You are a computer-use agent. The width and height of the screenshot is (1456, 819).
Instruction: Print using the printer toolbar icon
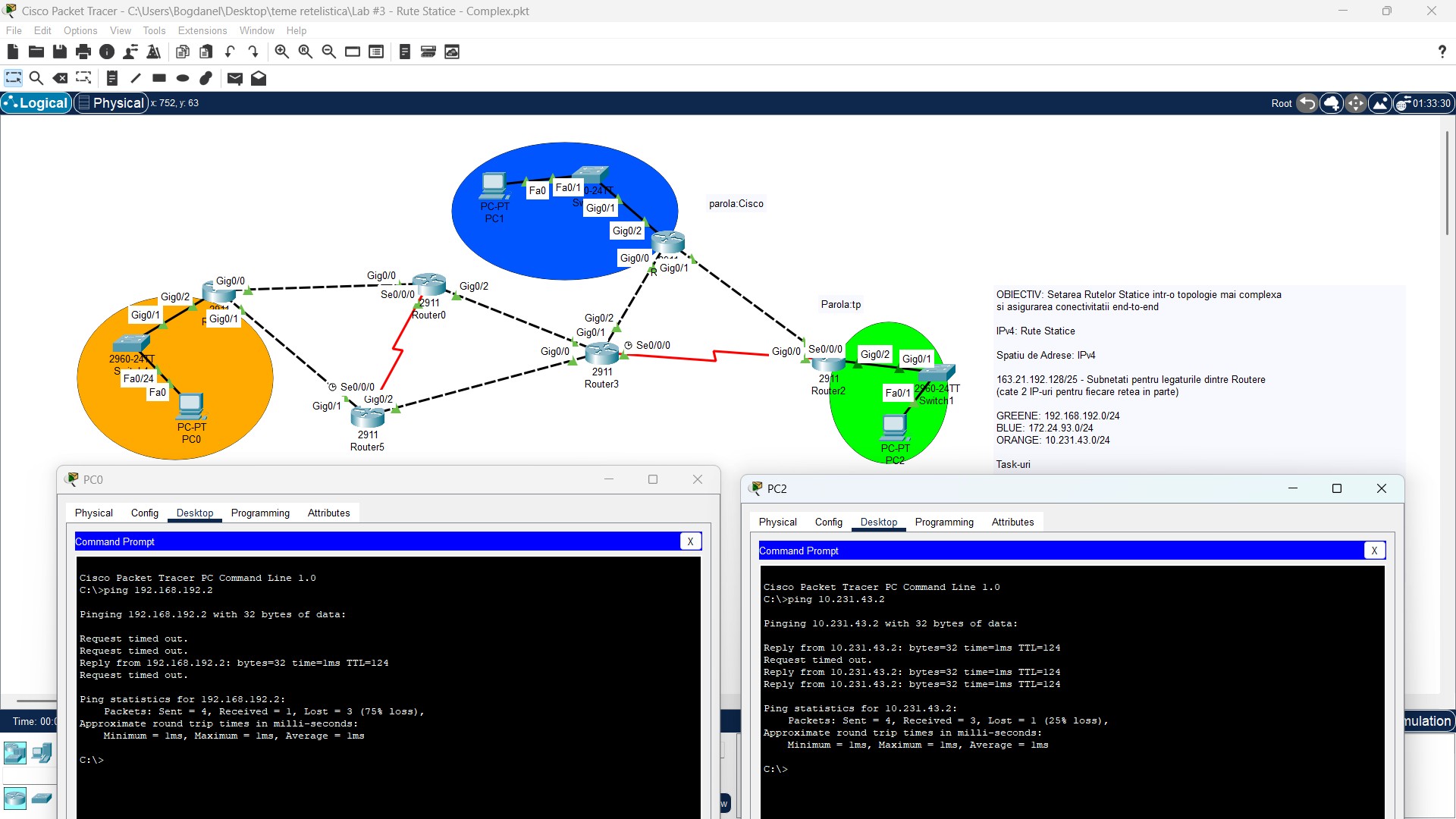pos(83,52)
